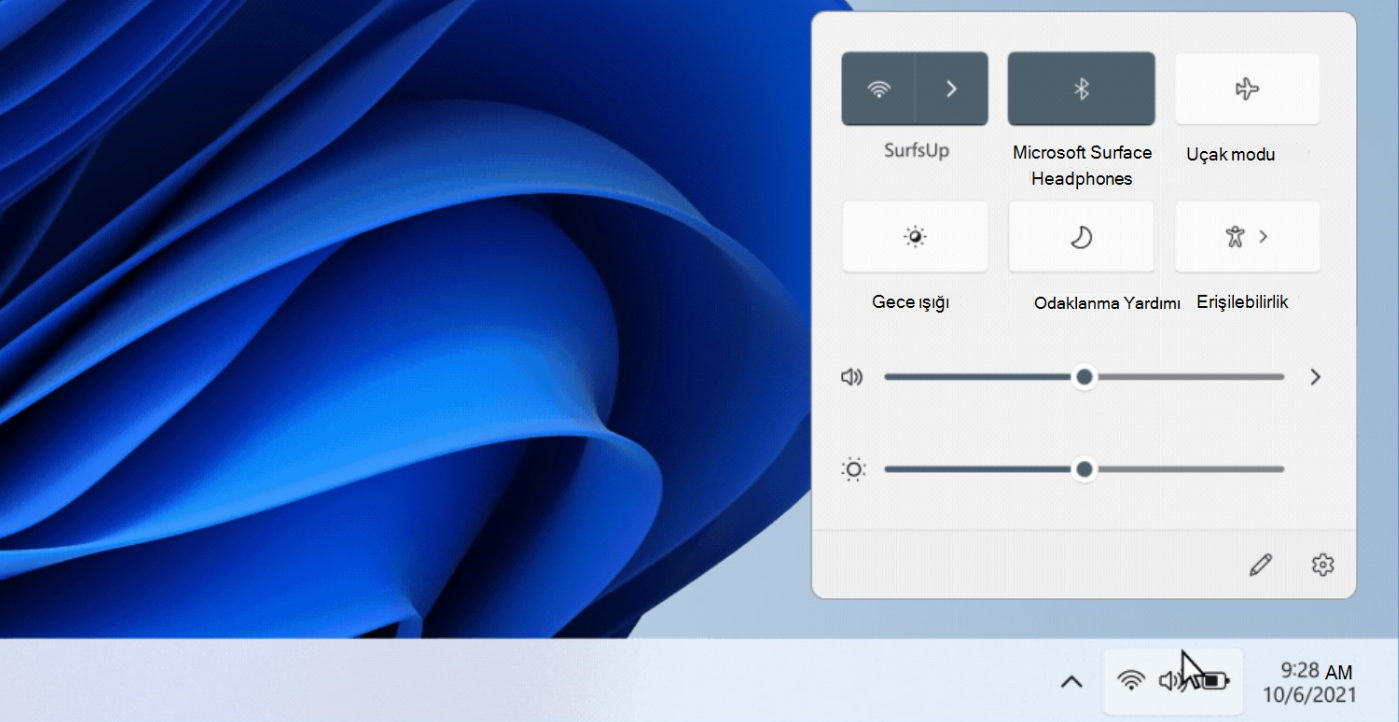This screenshot has width=1399, height=722.
Task: Toggle Gece ışığı on
Action: pos(914,237)
